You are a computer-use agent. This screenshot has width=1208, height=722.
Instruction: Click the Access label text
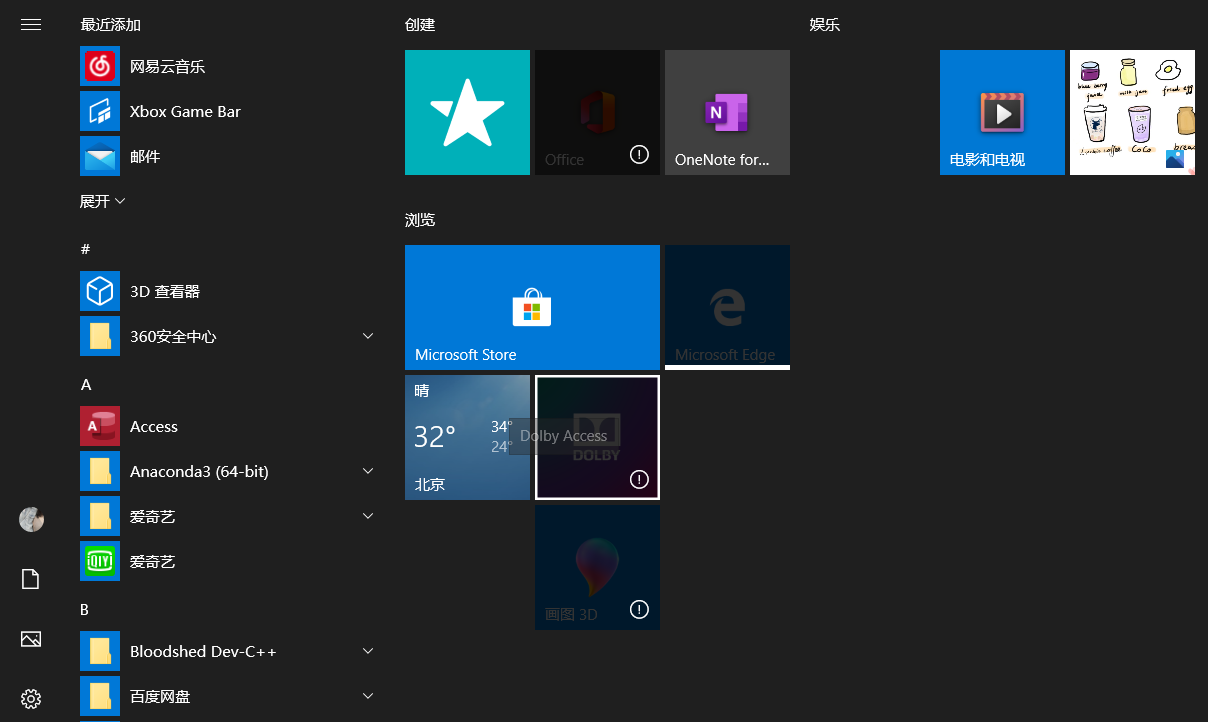tap(154, 427)
